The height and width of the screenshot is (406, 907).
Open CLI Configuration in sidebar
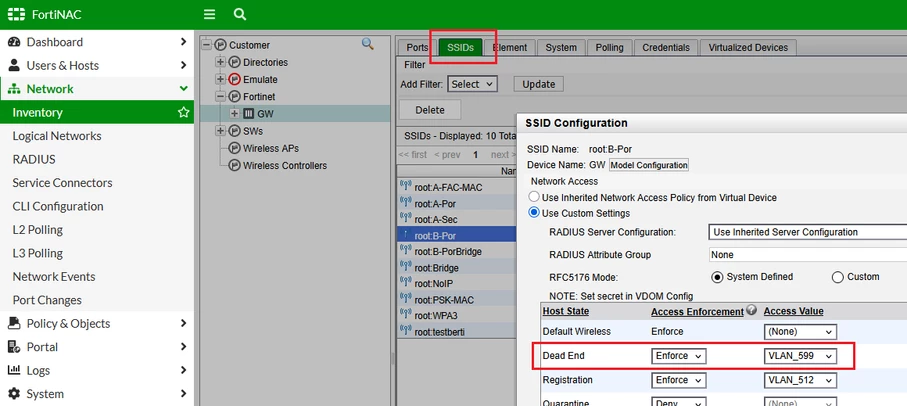click(x=58, y=206)
